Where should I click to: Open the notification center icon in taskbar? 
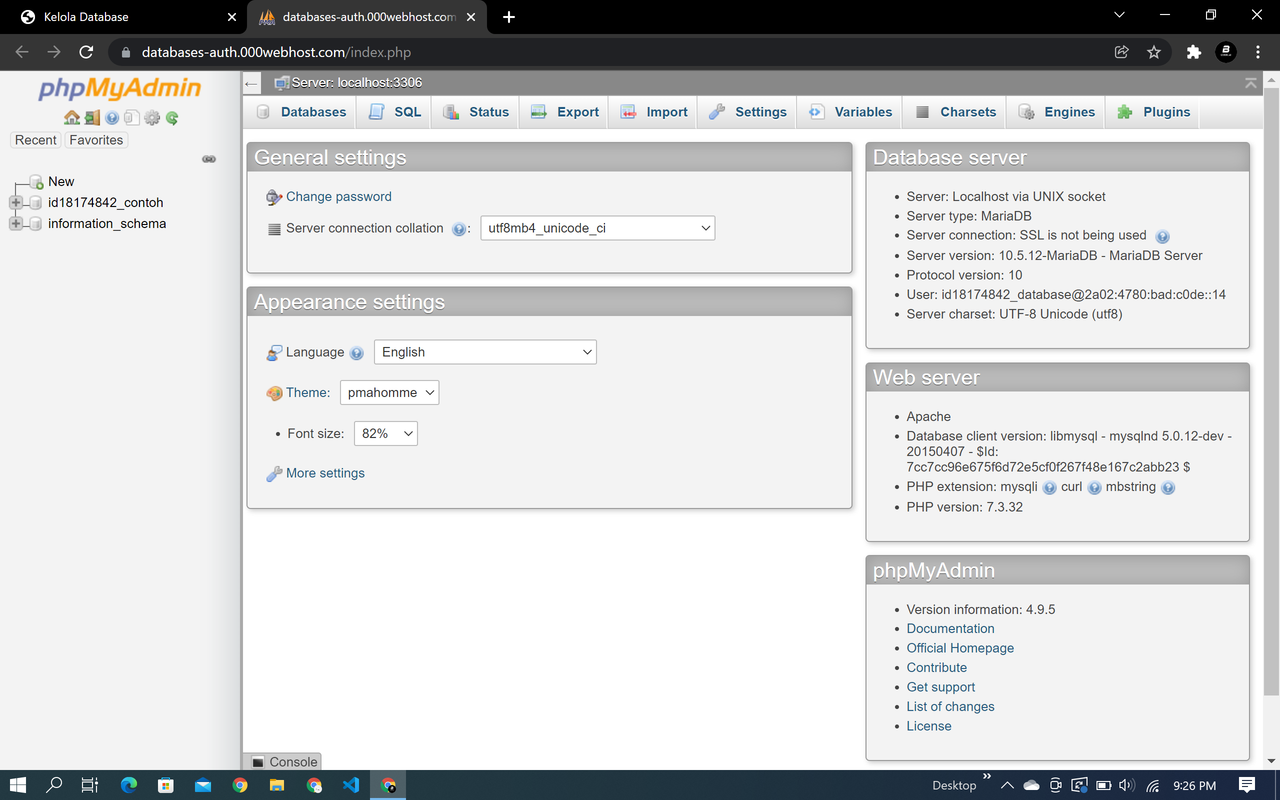pos(1247,785)
